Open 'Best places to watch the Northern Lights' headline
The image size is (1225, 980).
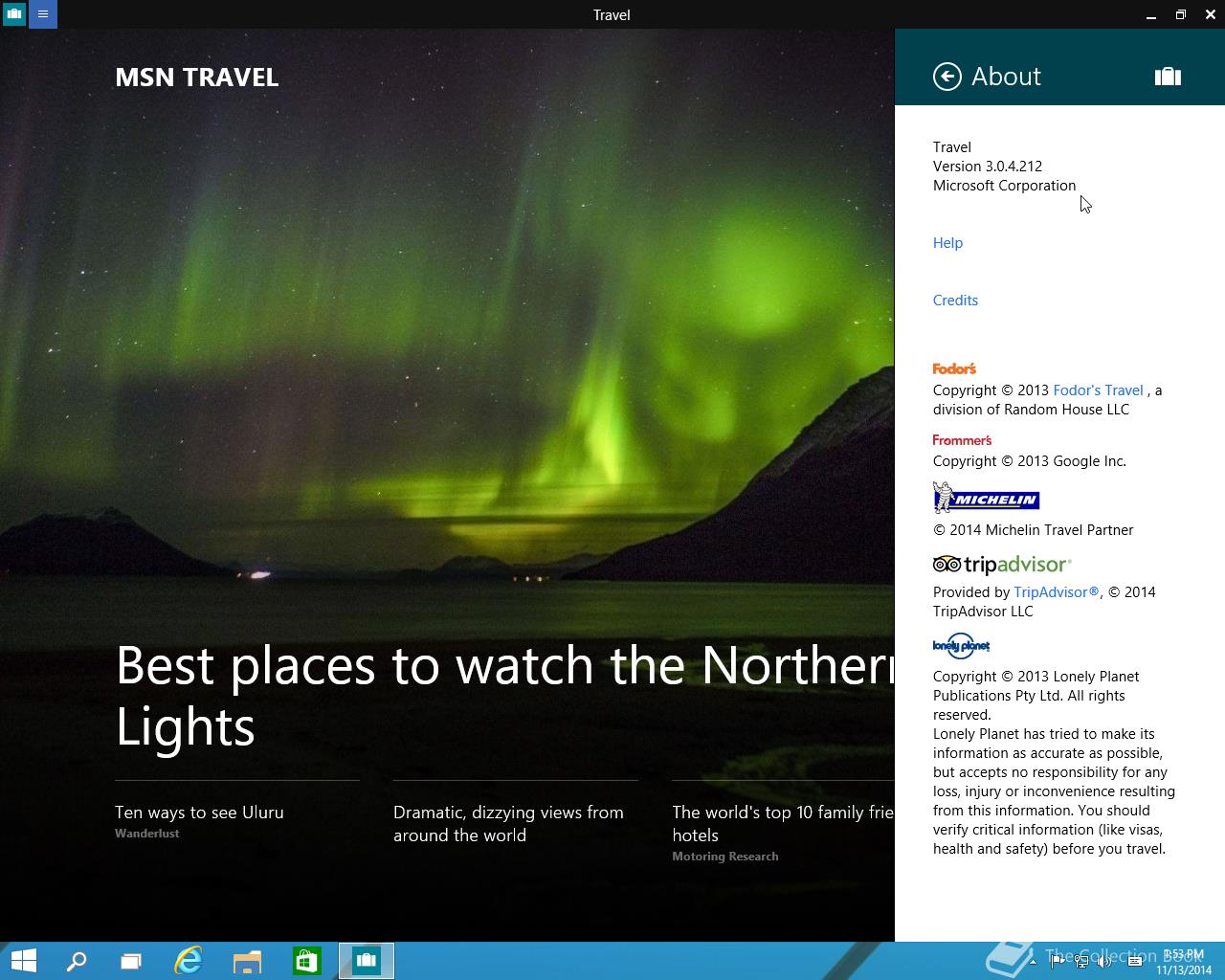click(504, 695)
